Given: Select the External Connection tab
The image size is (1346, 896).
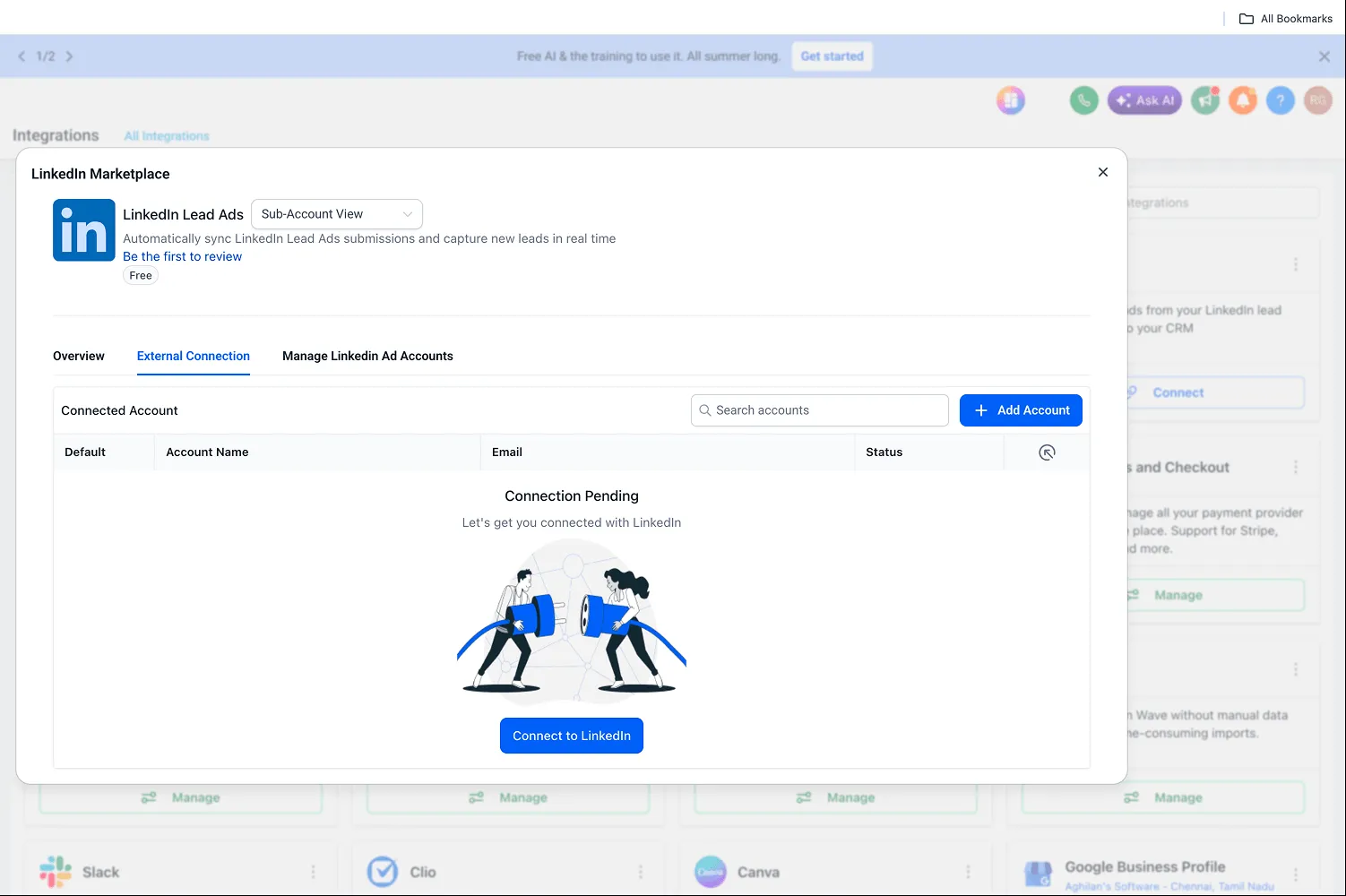Looking at the screenshot, I should click(x=194, y=356).
